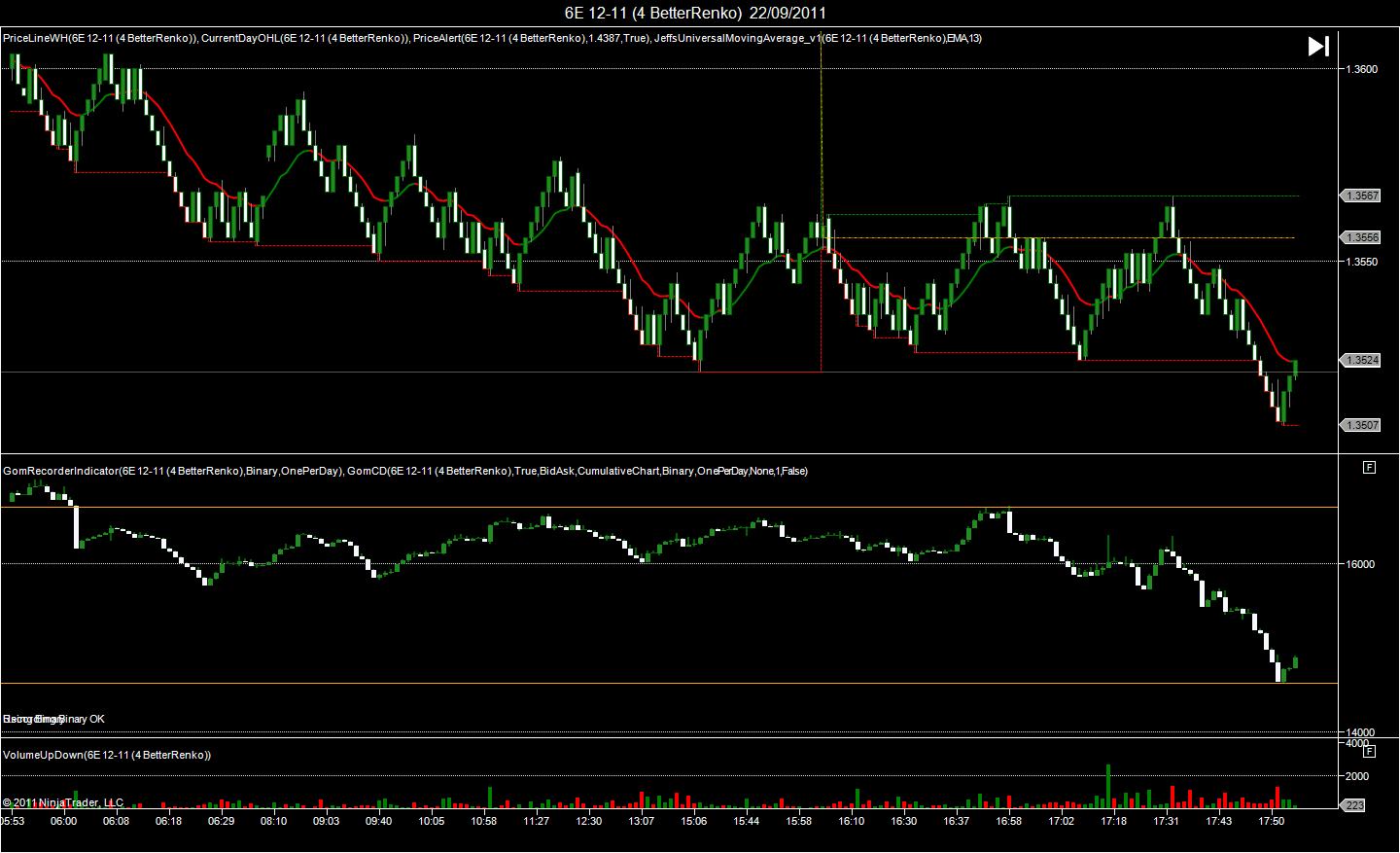Click the PriceLineWH indicator label text
The image size is (1400, 853).
tap(100, 39)
